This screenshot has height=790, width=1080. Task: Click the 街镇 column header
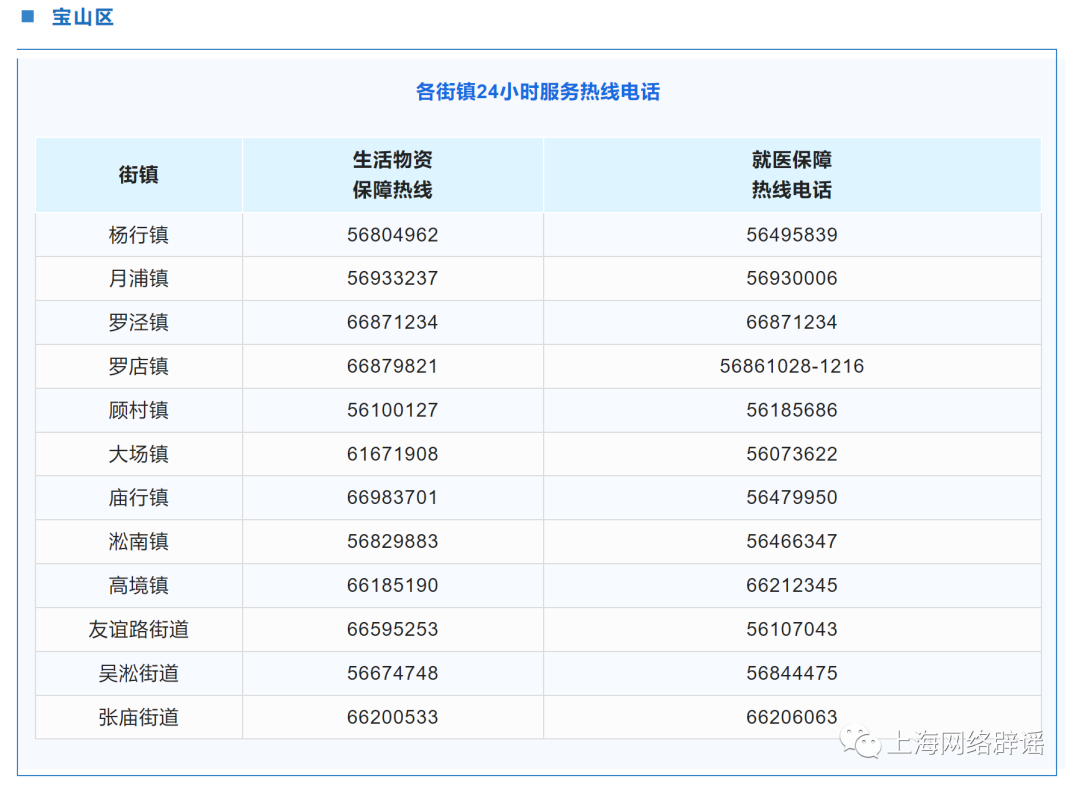138,174
